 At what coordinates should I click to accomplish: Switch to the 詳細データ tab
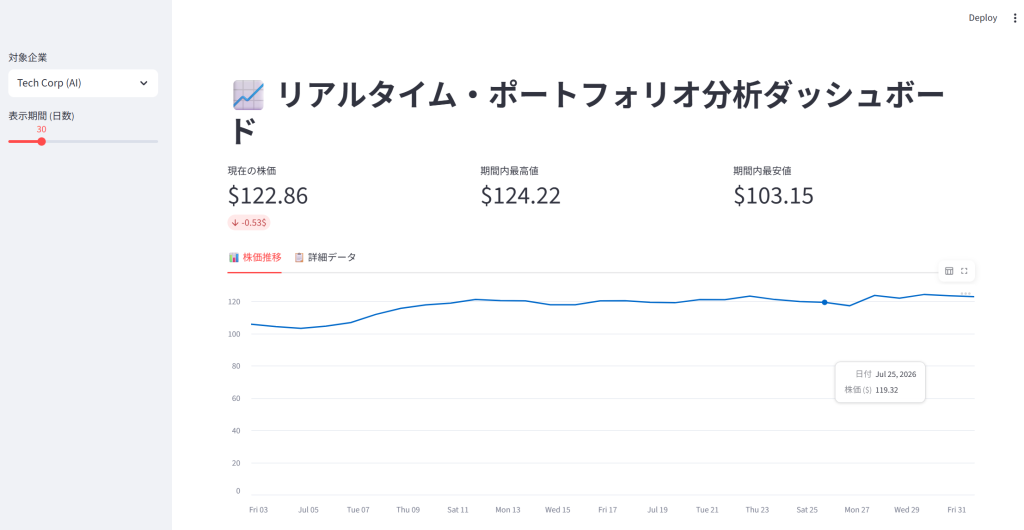click(325, 257)
